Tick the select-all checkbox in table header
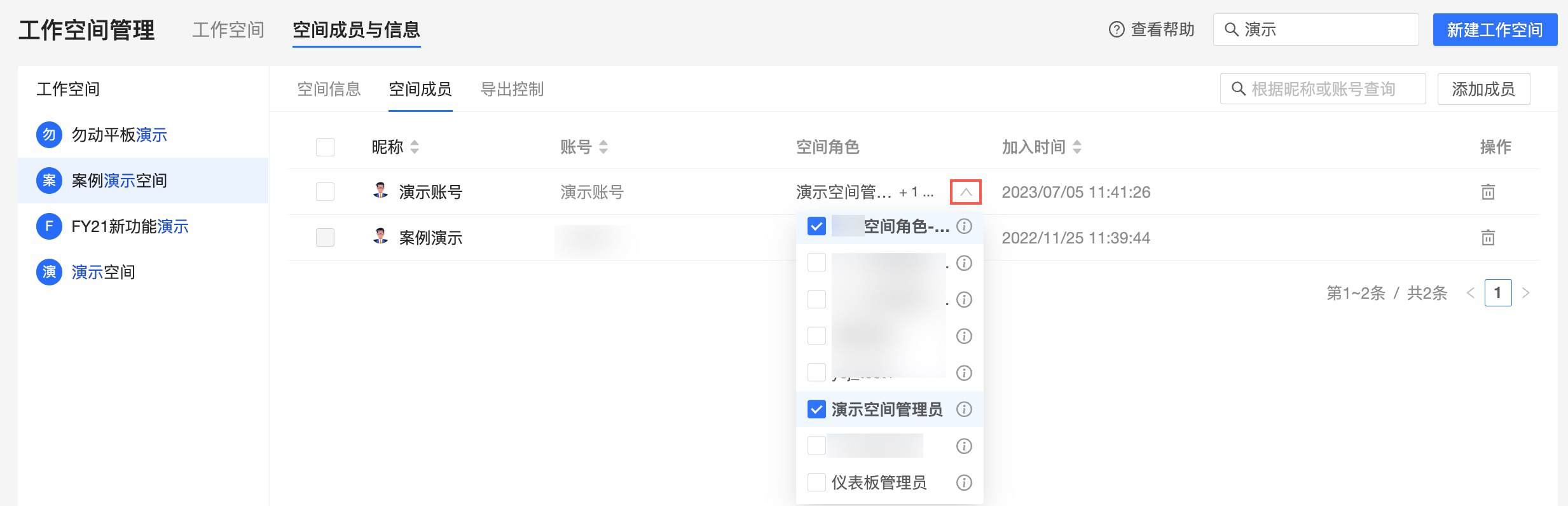The height and width of the screenshot is (506, 1568). point(325,147)
